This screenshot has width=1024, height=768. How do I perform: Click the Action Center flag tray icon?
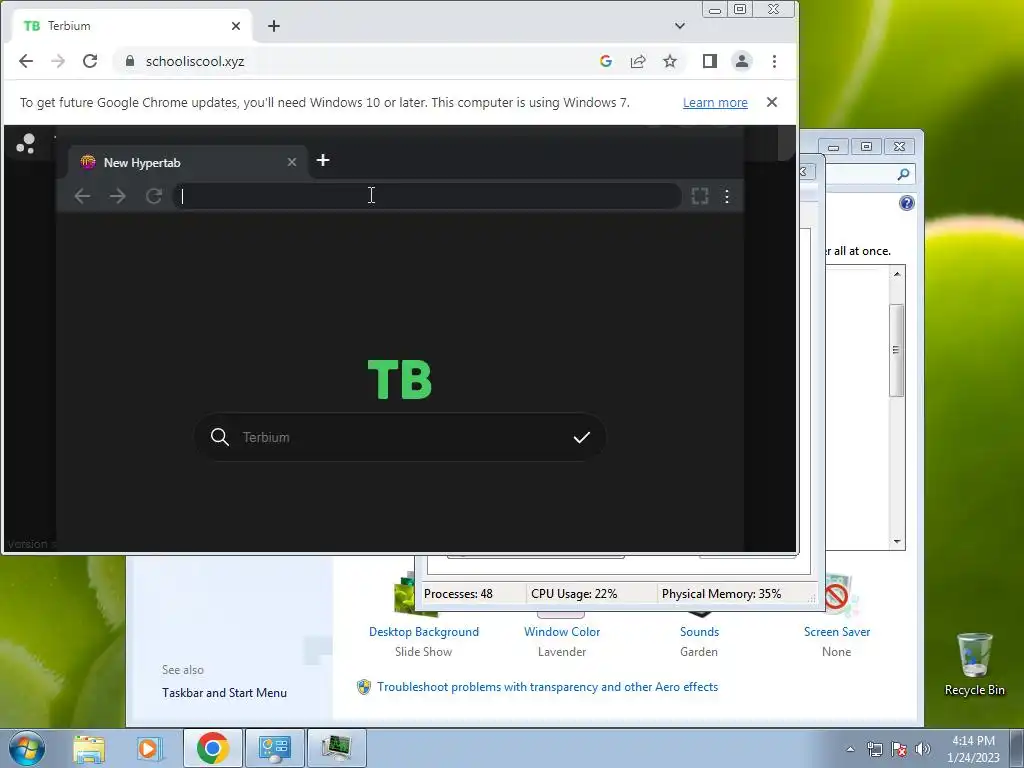pos(899,749)
